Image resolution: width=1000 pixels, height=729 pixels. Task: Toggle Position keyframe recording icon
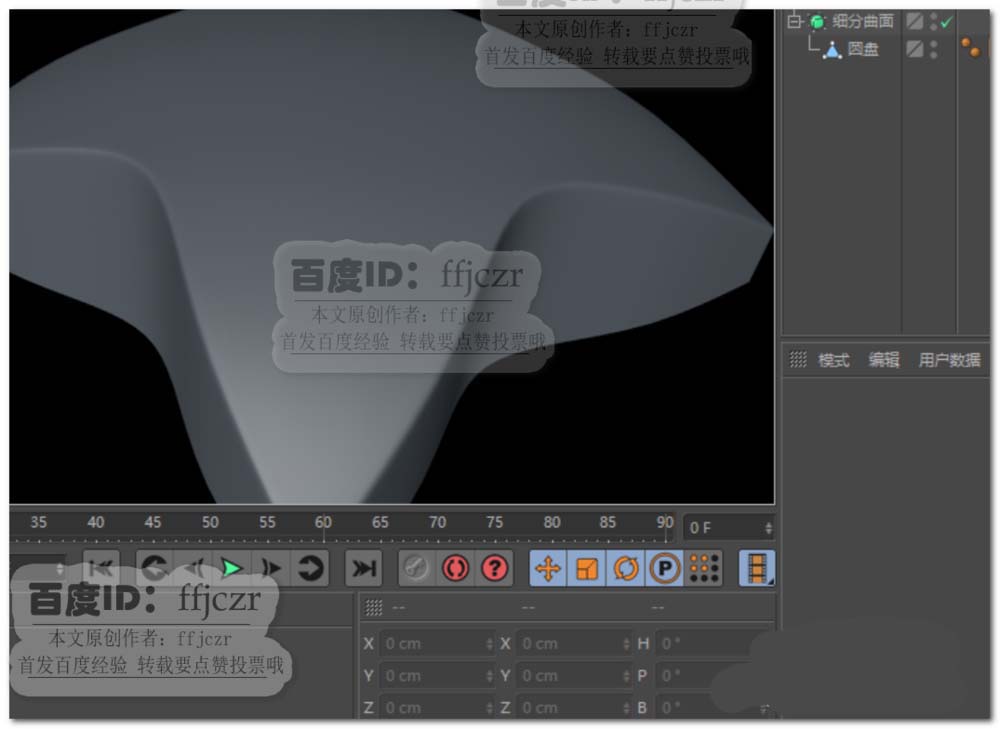(548, 568)
